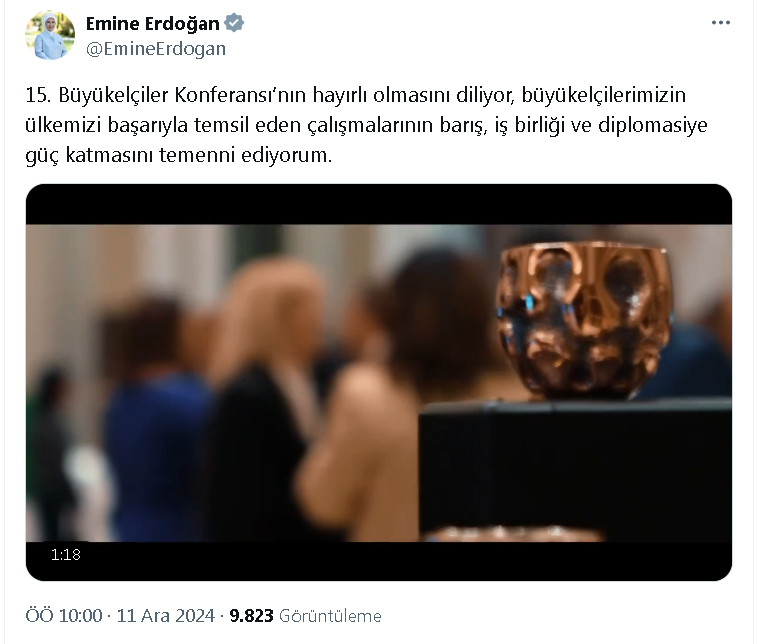Viewport: 758px width, 644px height.
Task: Click the copper cup in the video
Action: click(584, 320)
